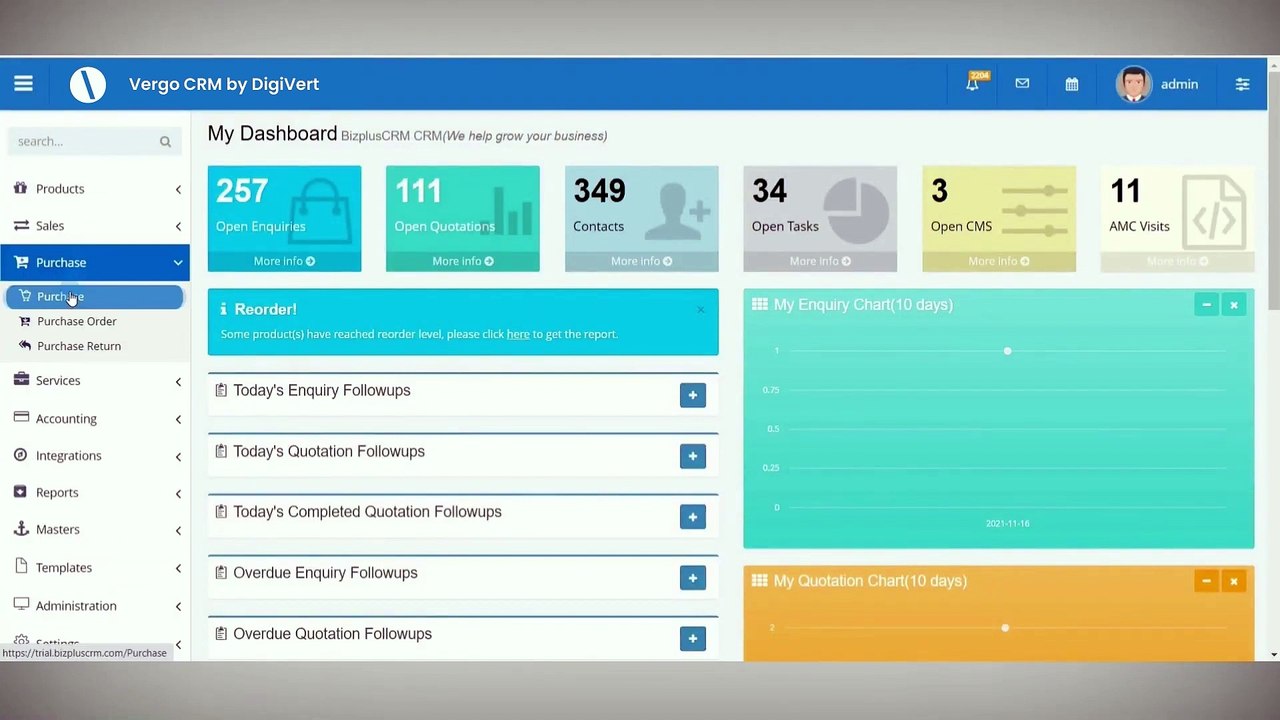1280x720 pixels.
Task: Click the Integrations icon in sidebar
Action: [21, 455]
